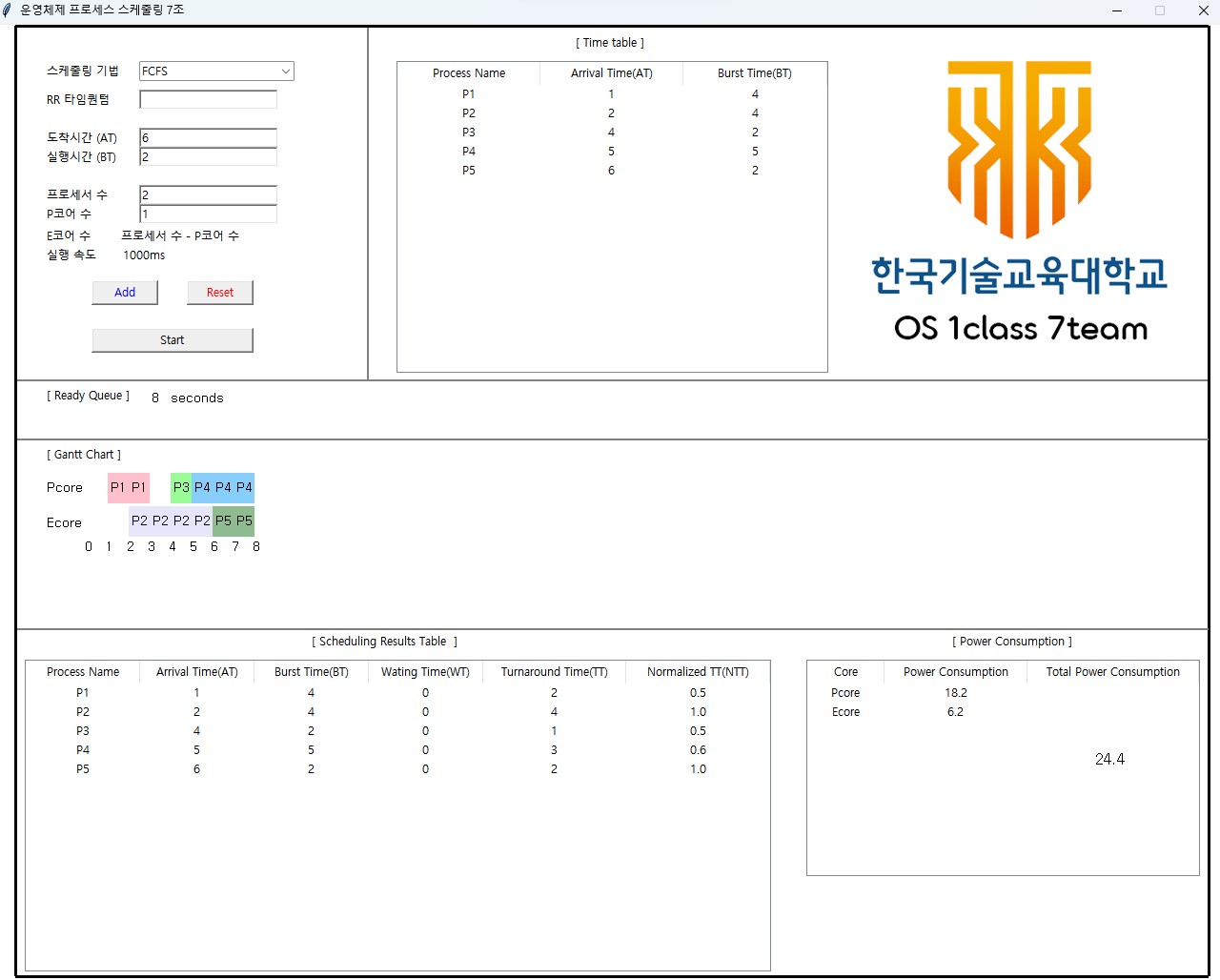Screen dimensions: 1220x980
Task: Click the Ecore label in Gantt chart
Action: pyautogui.click(x=64, y=522)
